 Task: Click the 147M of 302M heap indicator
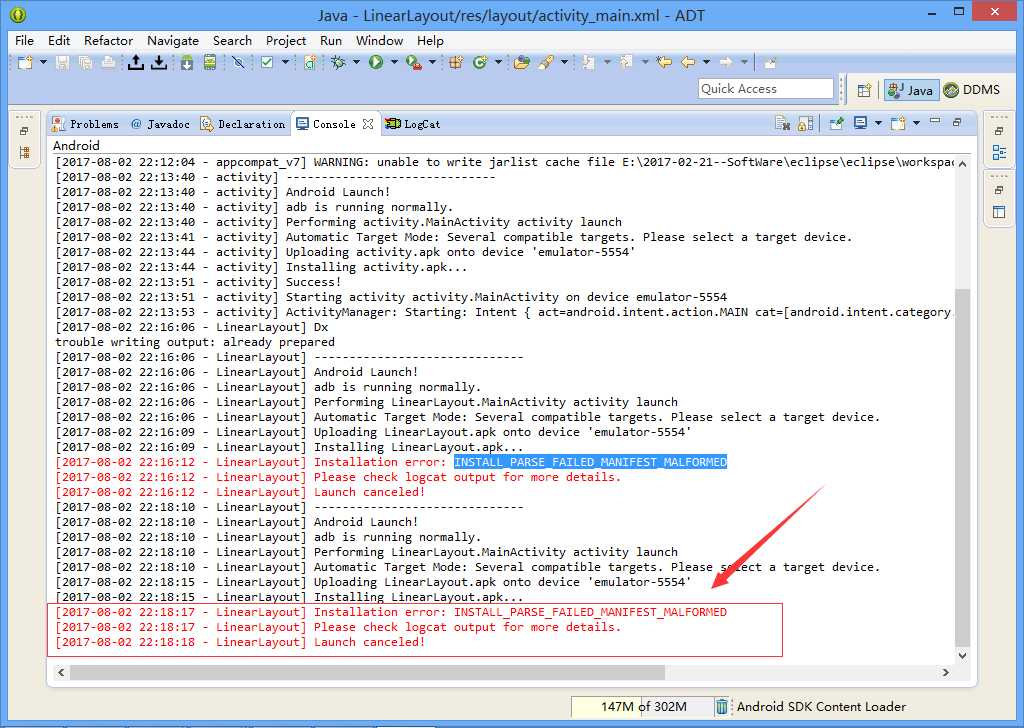pos(643,706)
